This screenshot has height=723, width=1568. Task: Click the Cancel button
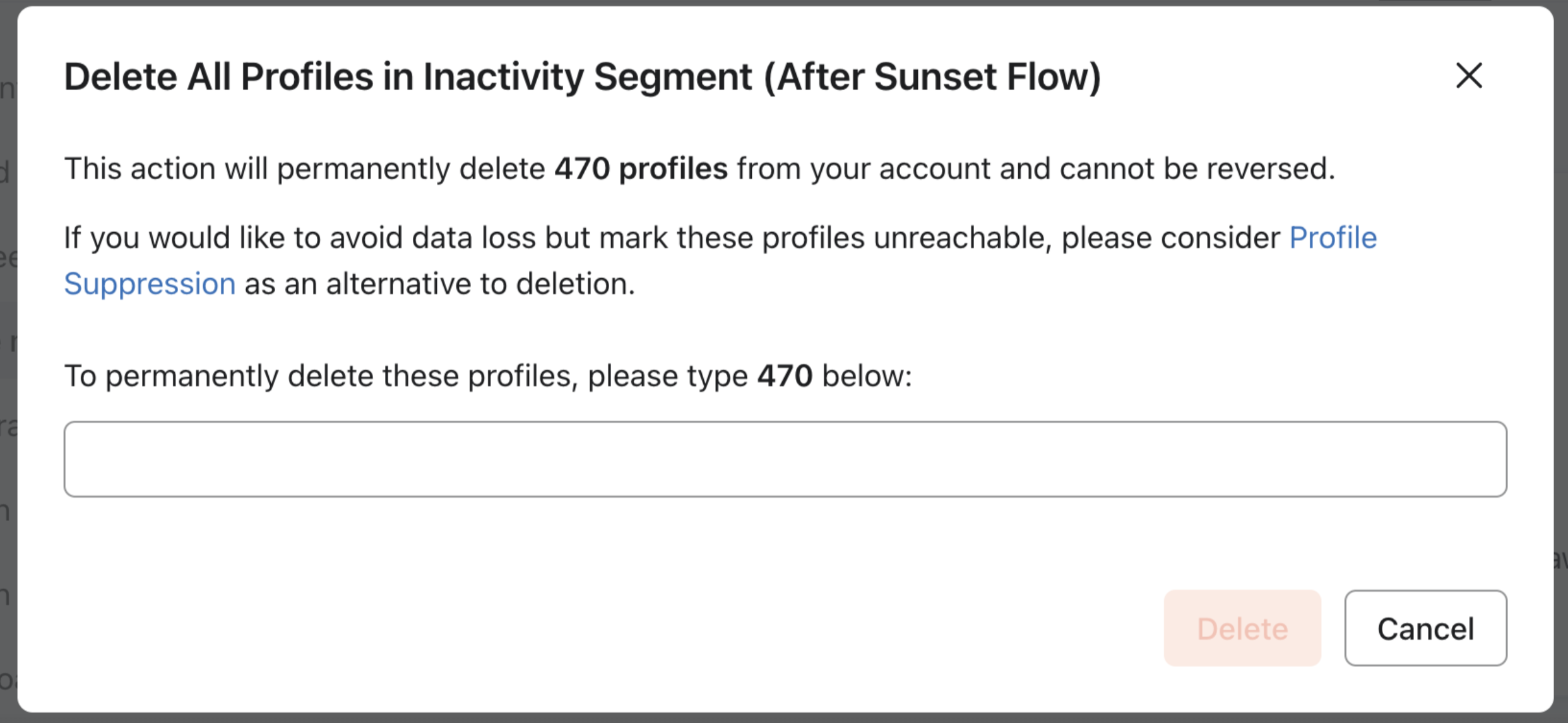1425,628
